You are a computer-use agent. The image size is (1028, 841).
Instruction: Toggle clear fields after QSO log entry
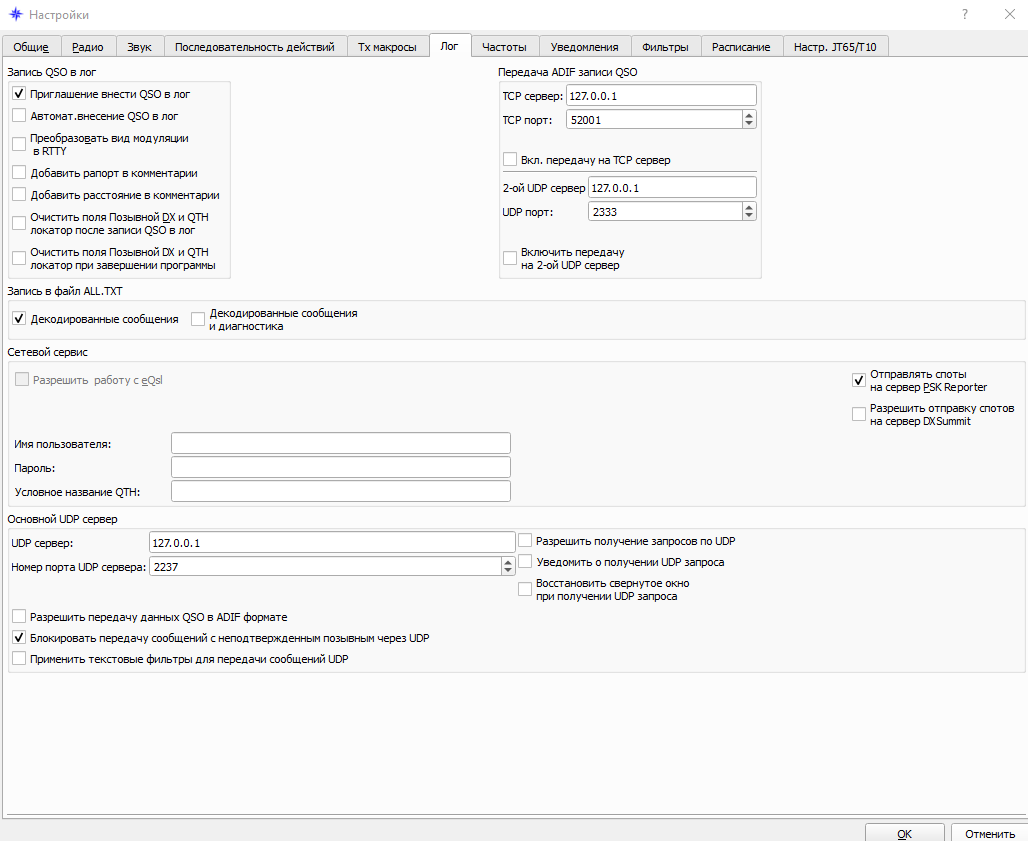(x=19, y=224)
